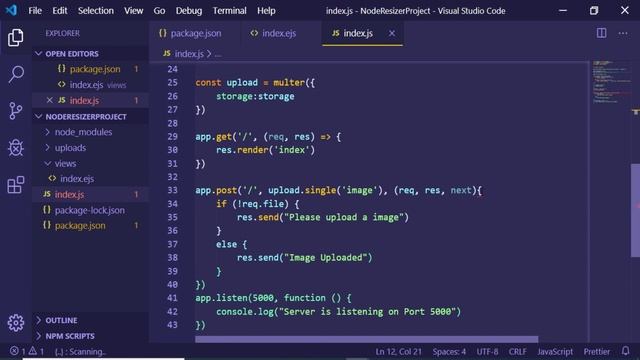Click the multer call on line 25
The height and width of the screenshot is (360, 640).
pyautogui.click(x=289, y=82)
